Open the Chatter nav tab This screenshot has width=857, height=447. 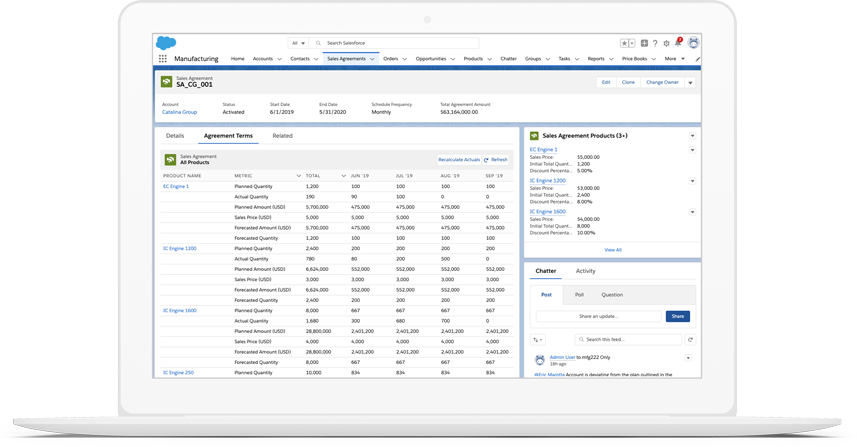coord(508,58)
